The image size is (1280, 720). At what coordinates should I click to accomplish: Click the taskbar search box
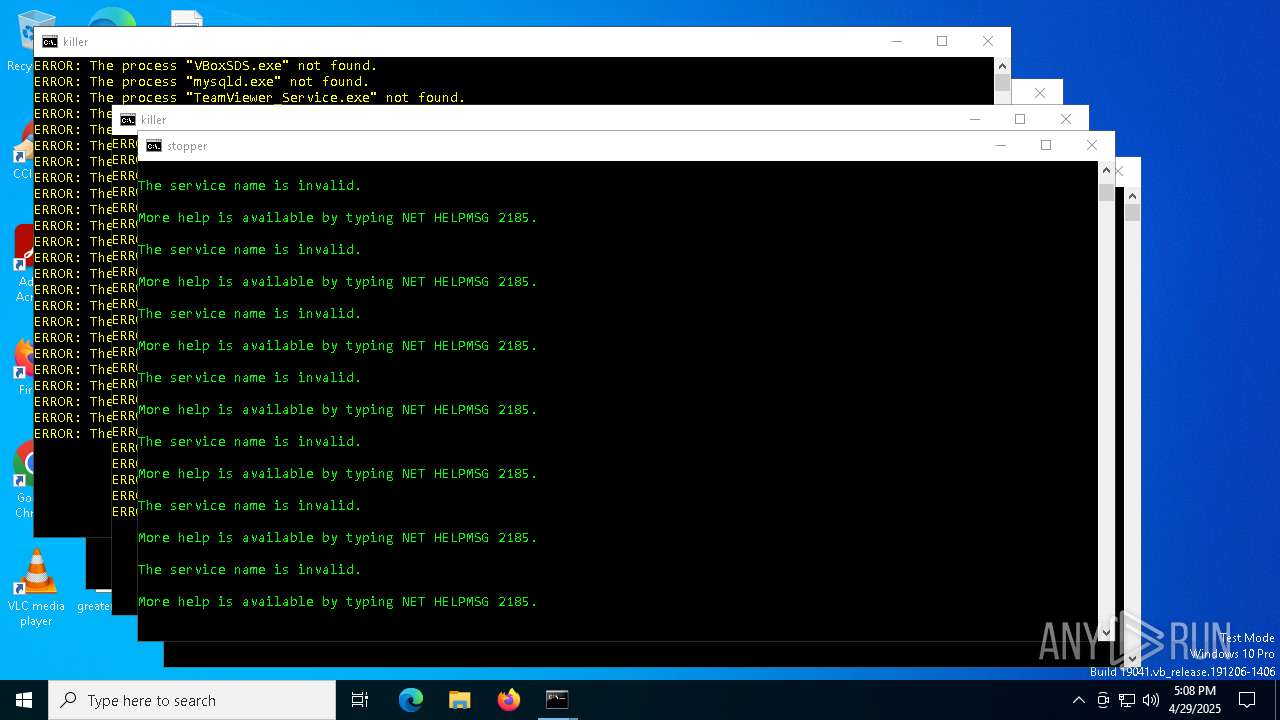(192, 700)
